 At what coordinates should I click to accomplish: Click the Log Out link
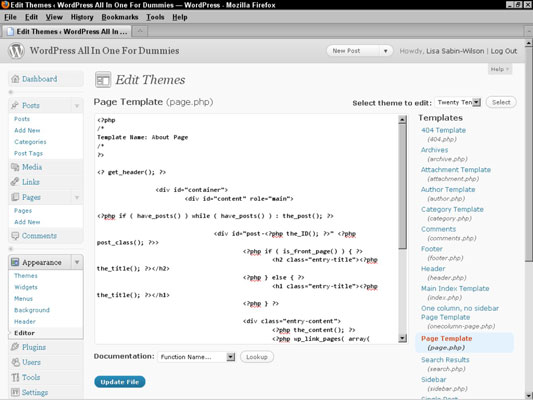click(x=504, y=51)
